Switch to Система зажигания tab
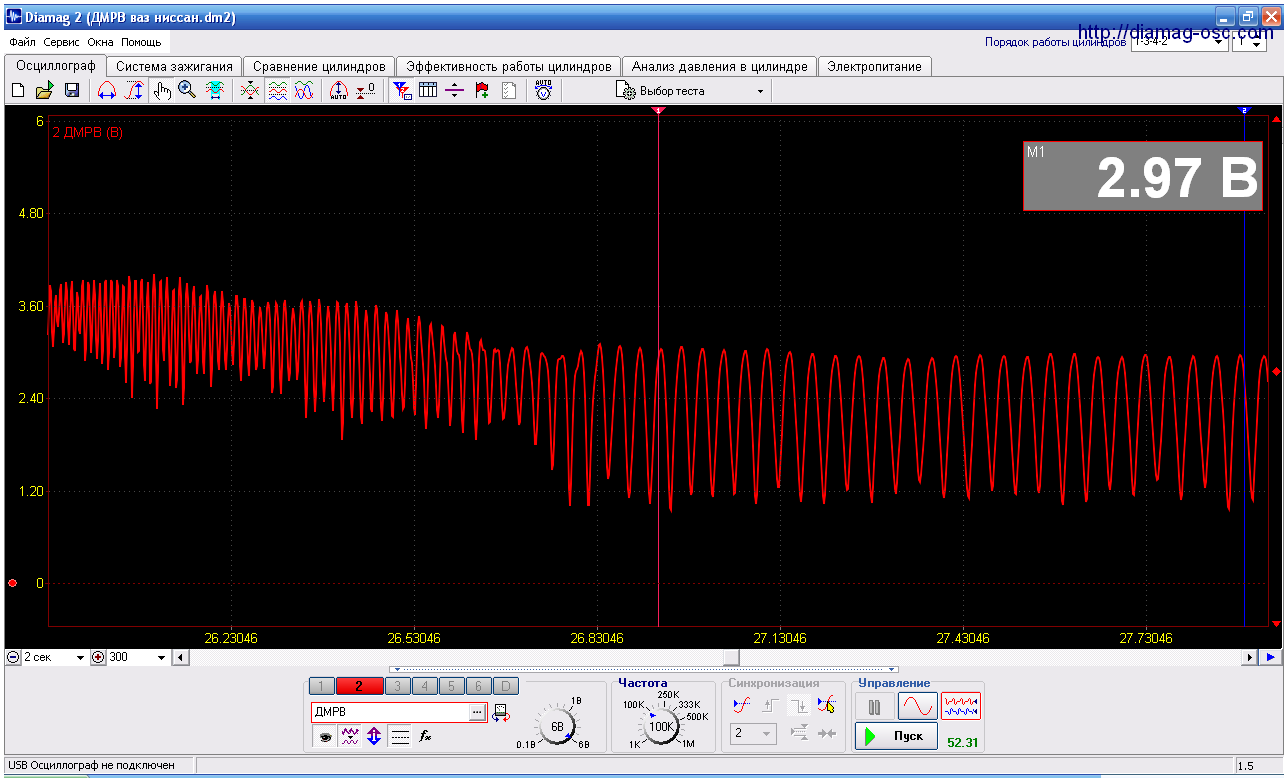Viewport: 1288px width, 778px height. tap(174, 66)
